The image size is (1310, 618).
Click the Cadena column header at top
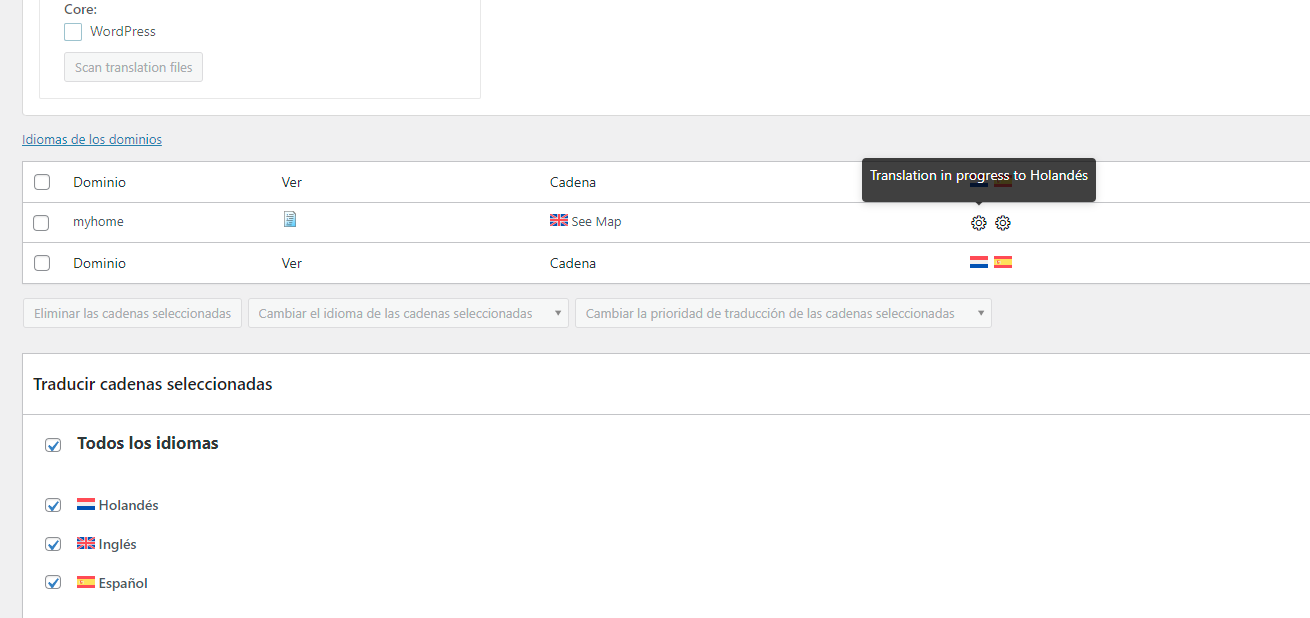(x=573, y=182)
